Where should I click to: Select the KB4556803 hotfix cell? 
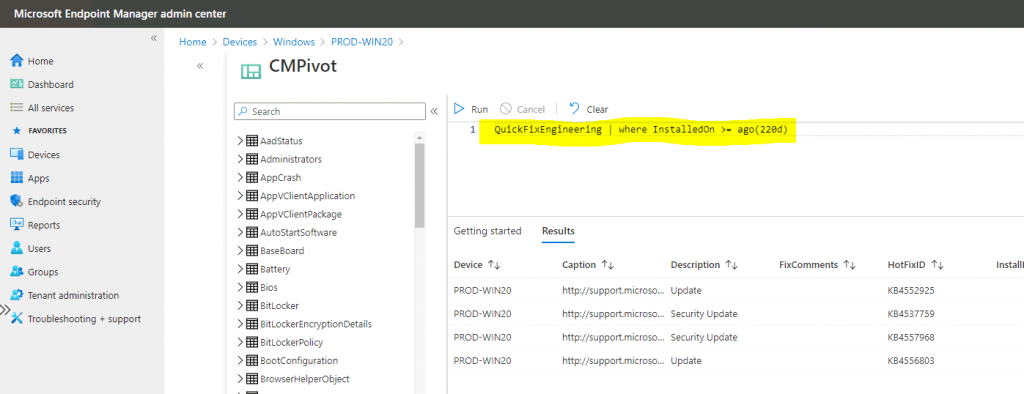coord(911,361)
